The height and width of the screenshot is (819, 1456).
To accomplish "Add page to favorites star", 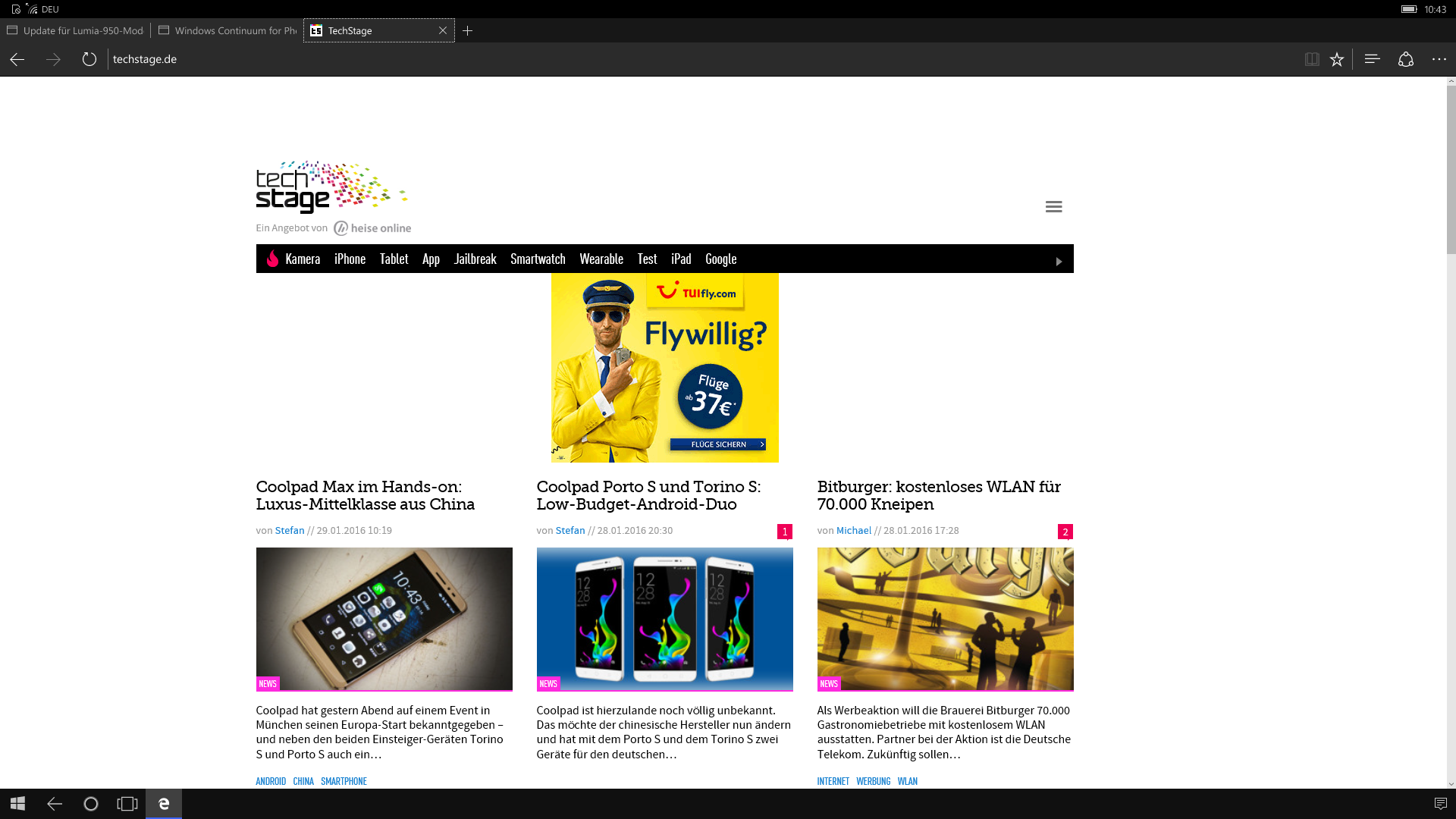I will (1336, 59).
